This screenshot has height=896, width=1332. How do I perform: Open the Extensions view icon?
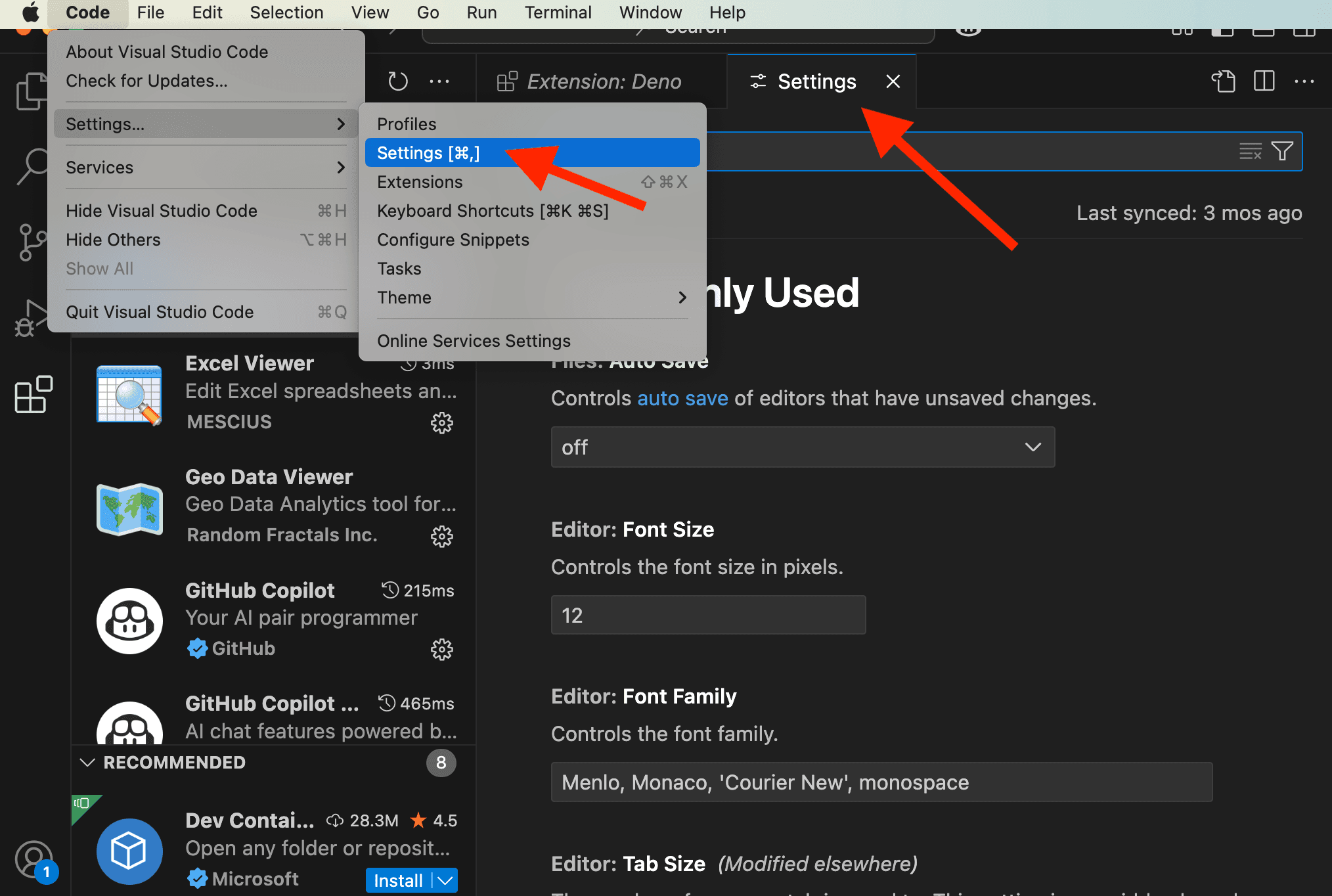pyautogui.click(x=33, y=394)
